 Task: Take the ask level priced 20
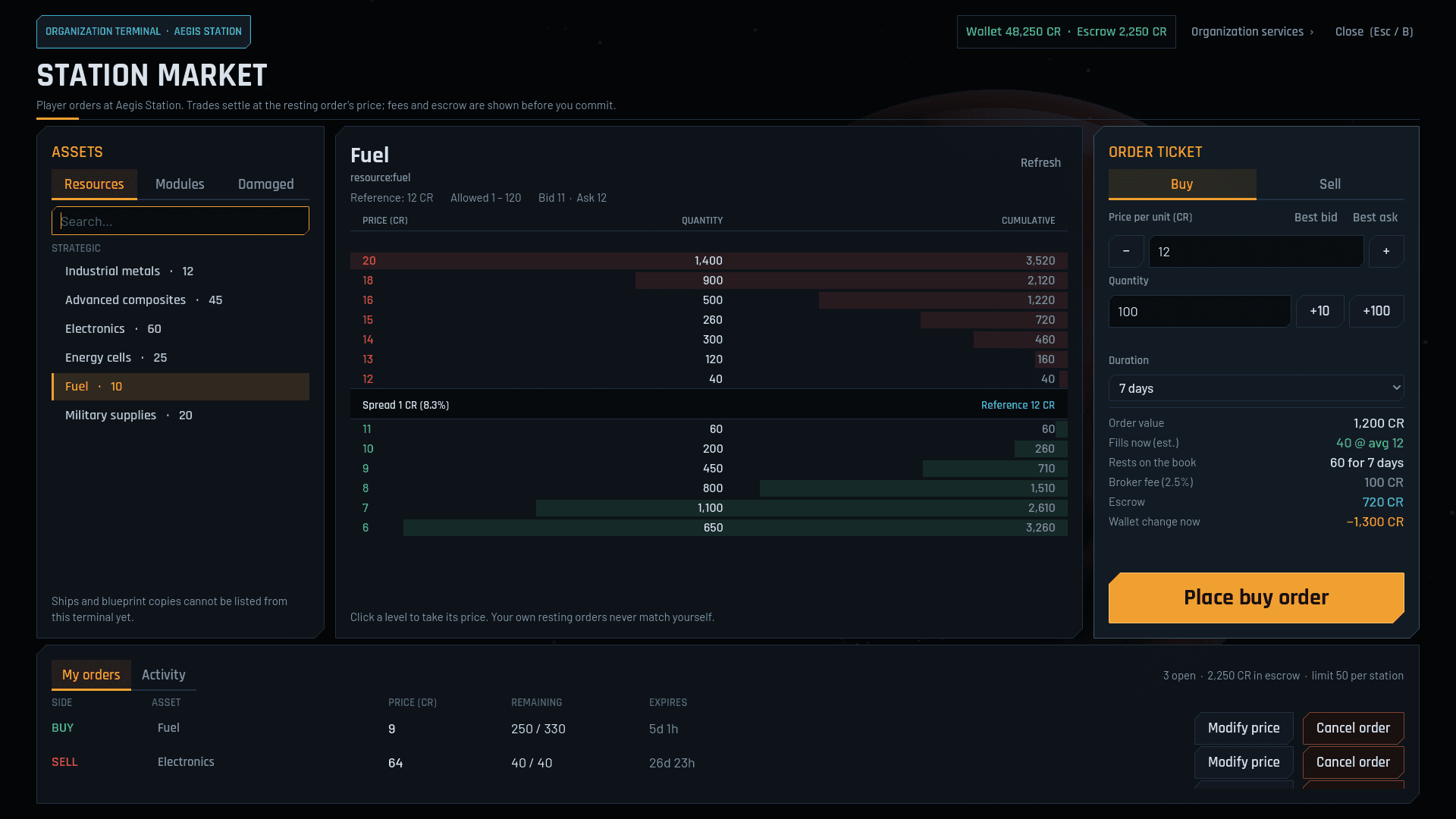(709, 261)
